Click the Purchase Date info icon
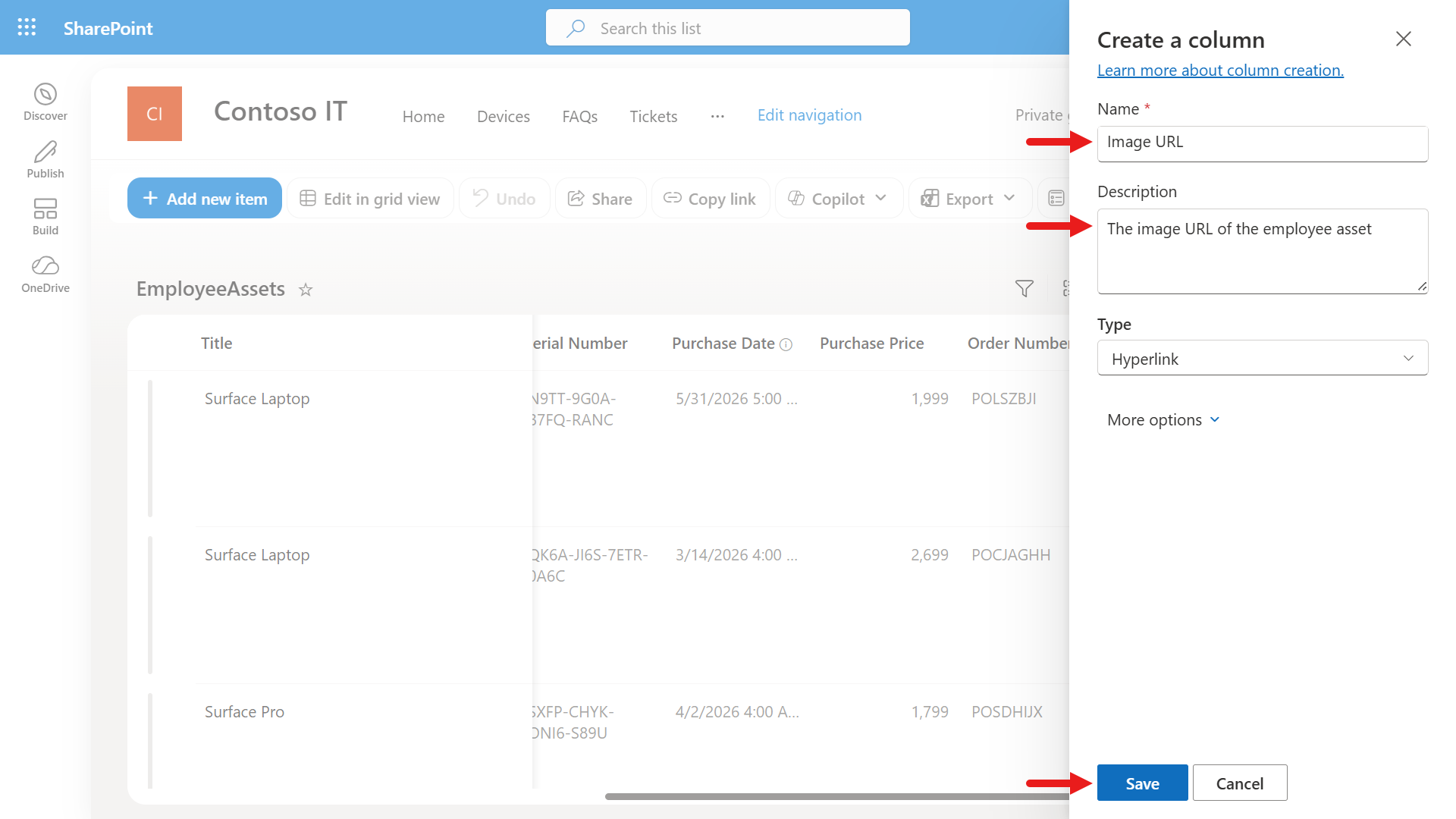Screen dimensions: 1456x819 pos(786,344)
